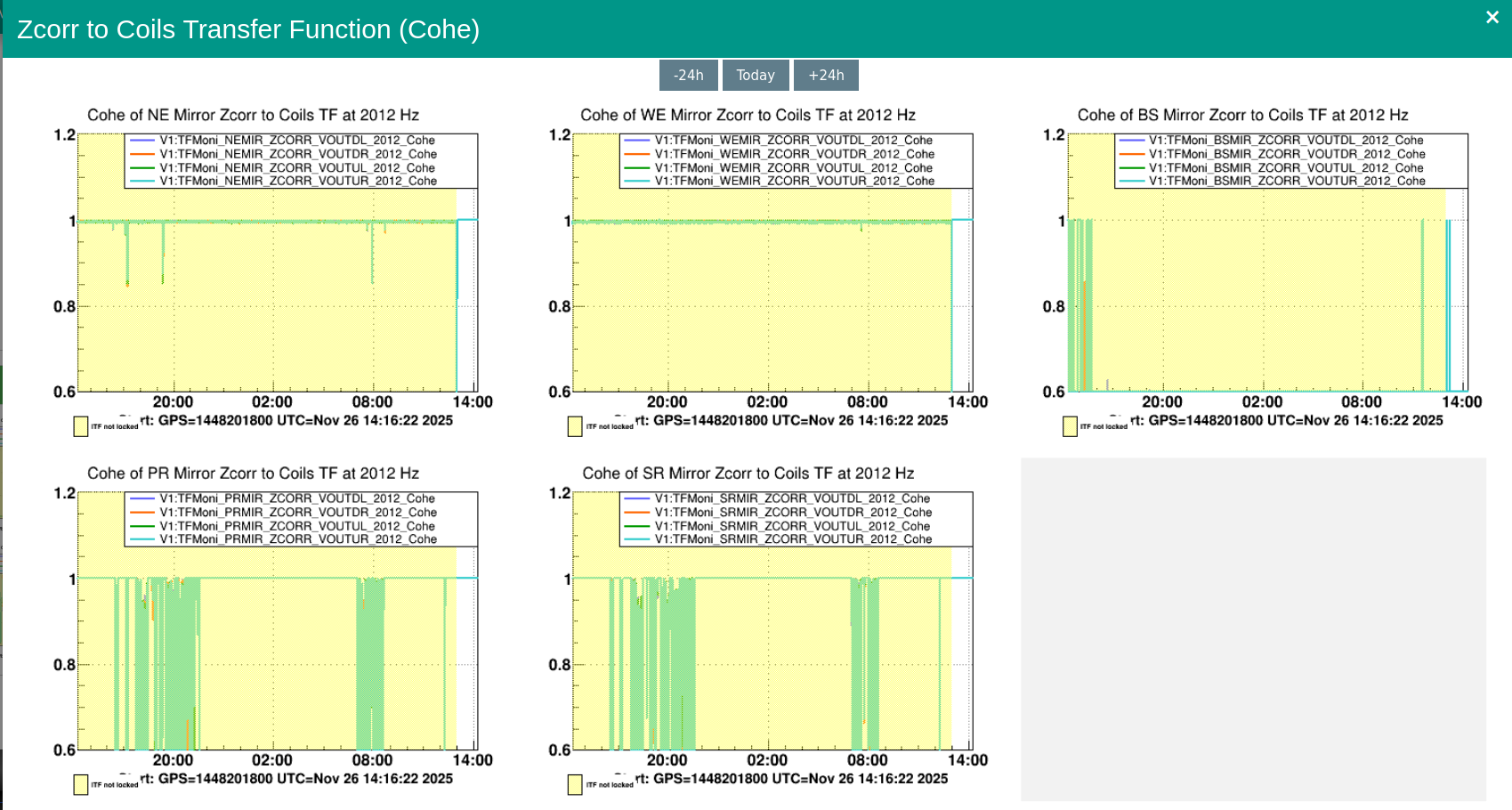Image resolution: width=1512 pixels, height=810 pixels.
Task: Click the NEMIR_ZCORR_VOUTDL legend entry
Action: pyautogui.click(x=296, y=141)
